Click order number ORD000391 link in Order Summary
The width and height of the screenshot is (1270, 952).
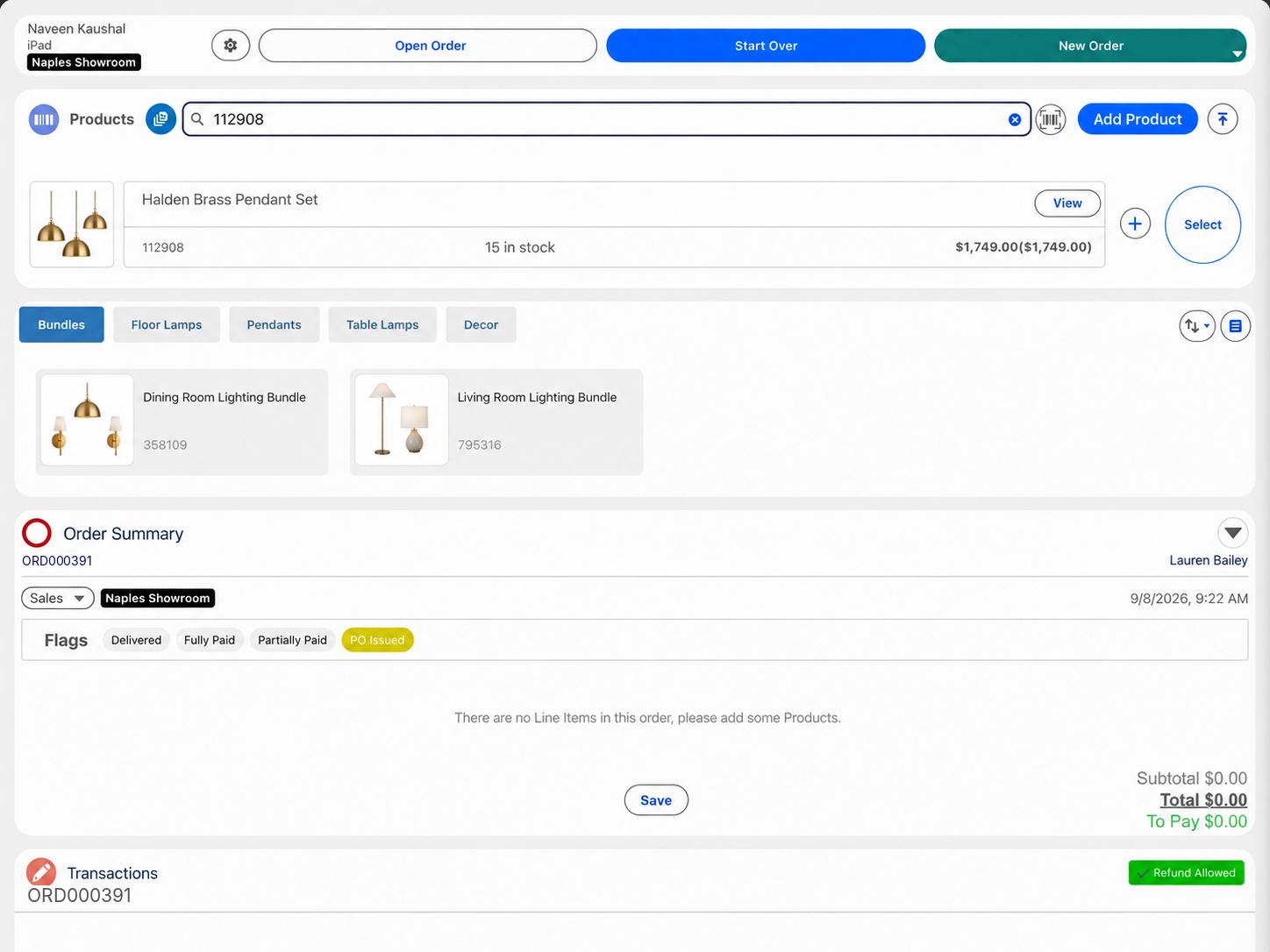pyautogui.click(x=57, y=561)
